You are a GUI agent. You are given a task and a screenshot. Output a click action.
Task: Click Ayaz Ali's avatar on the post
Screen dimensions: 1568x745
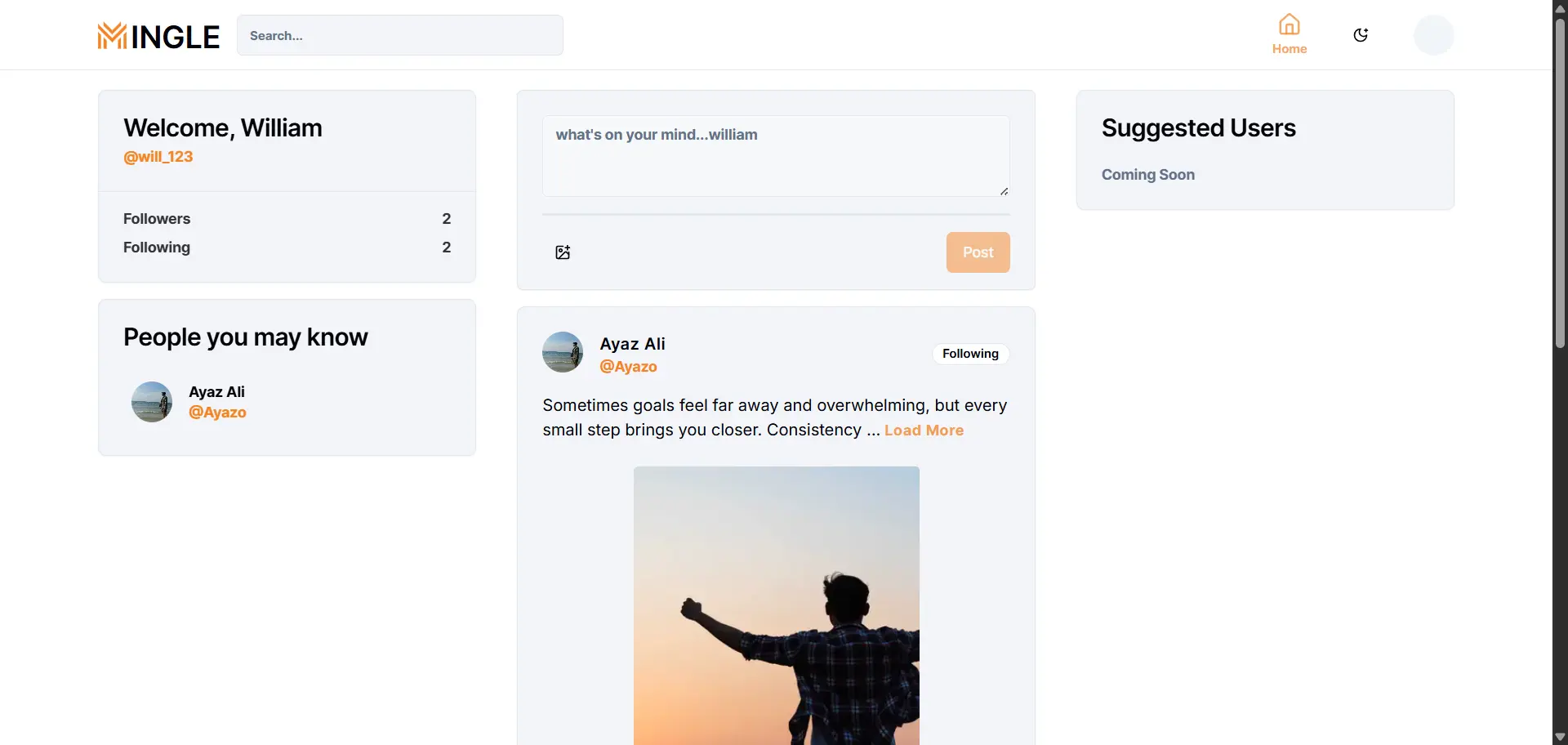point(563,352)
